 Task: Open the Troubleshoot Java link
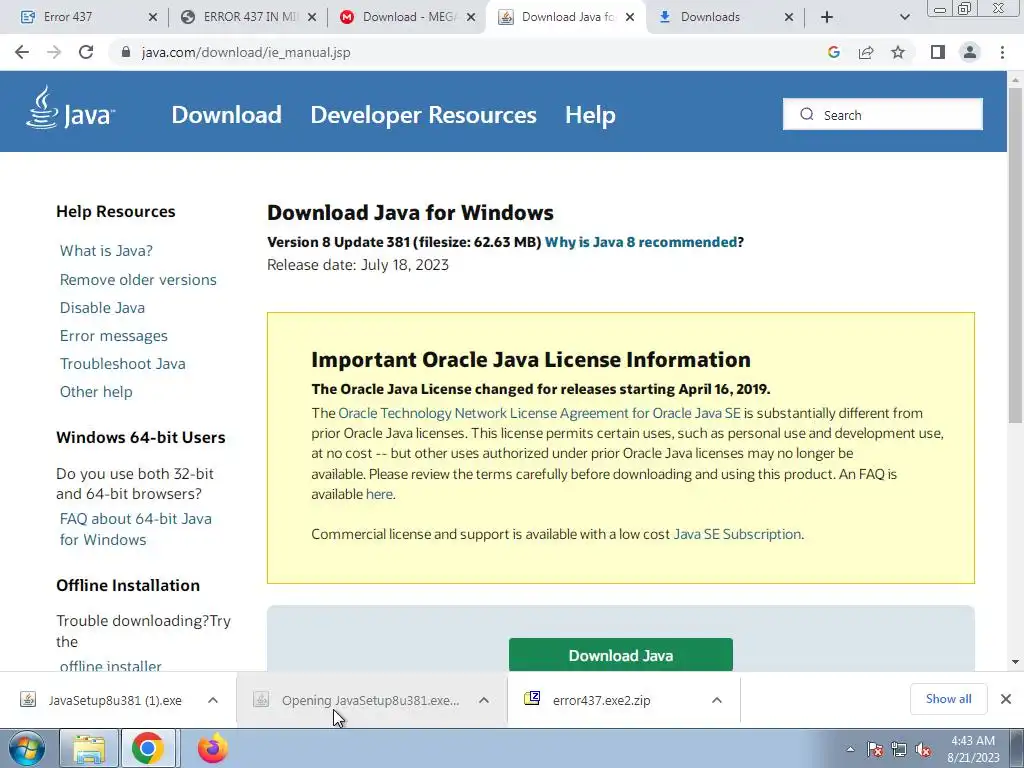[123, 364]
